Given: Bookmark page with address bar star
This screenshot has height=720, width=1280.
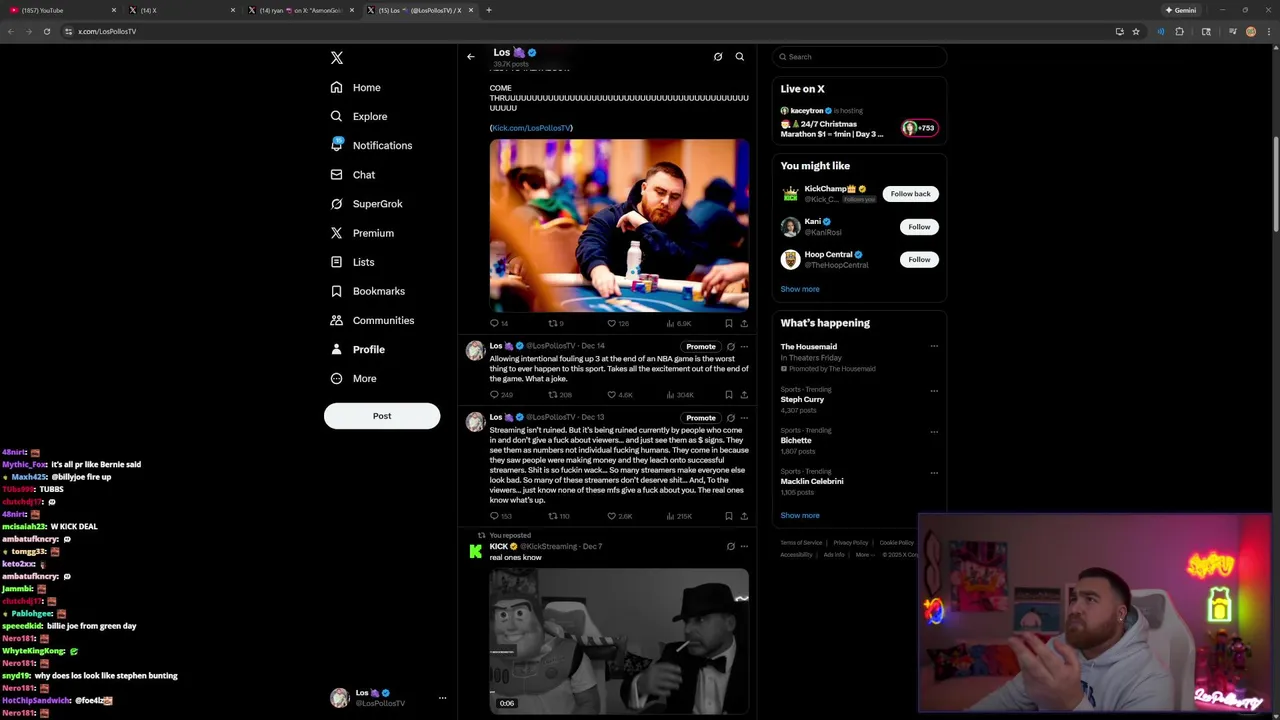Looking at the screenshot, I should click(1136, 31).
